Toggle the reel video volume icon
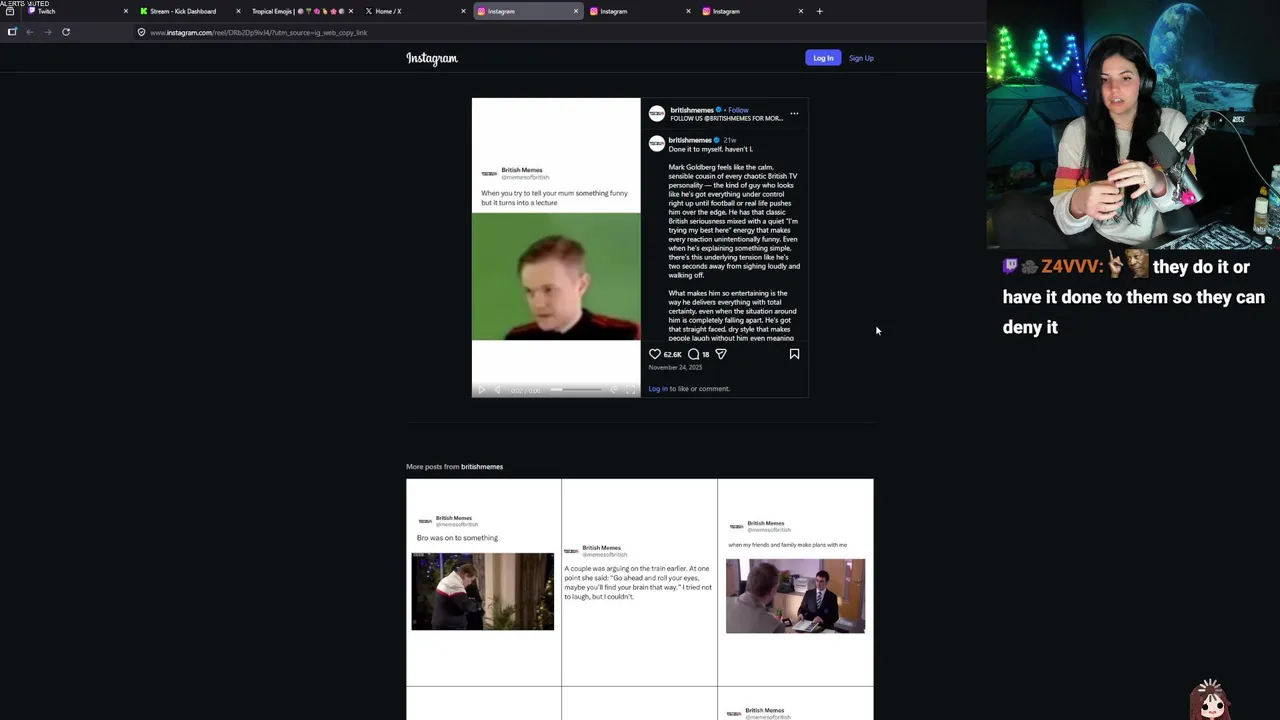1280x720 pixels. pyautogui.click(x=497, y=390)
